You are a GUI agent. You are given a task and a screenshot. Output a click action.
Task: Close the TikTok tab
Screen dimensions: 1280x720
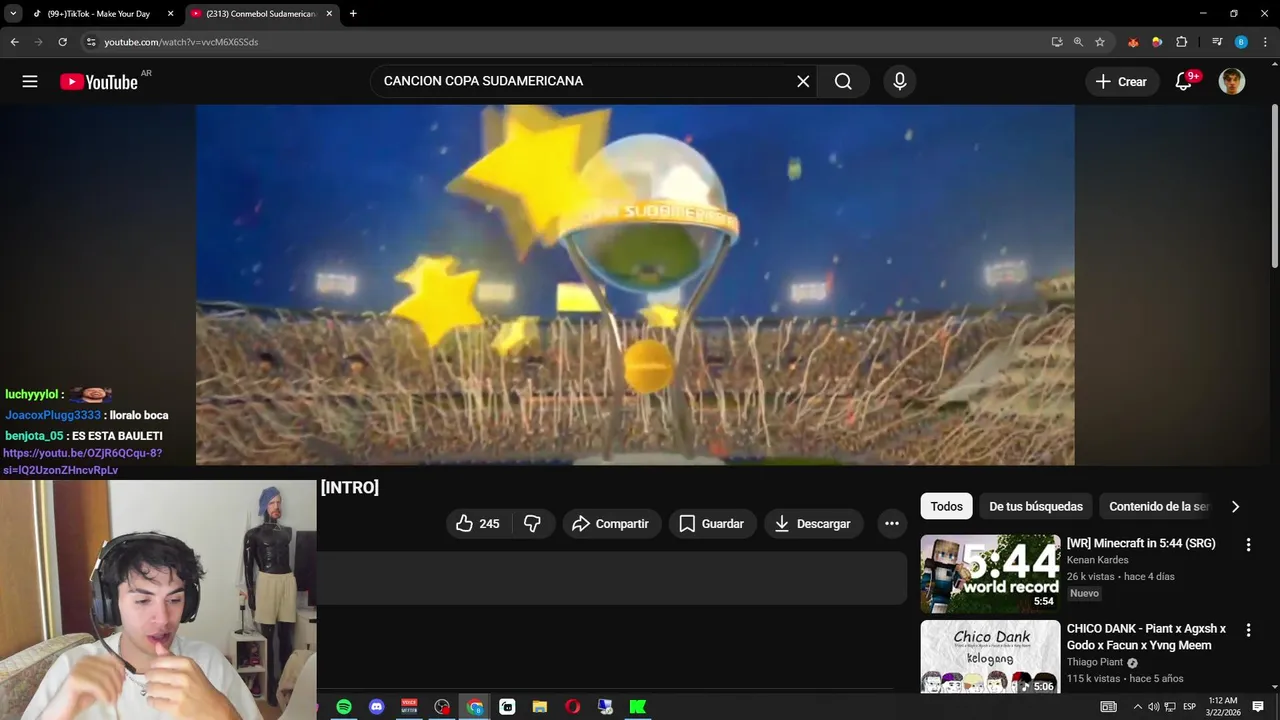(170, 14)
